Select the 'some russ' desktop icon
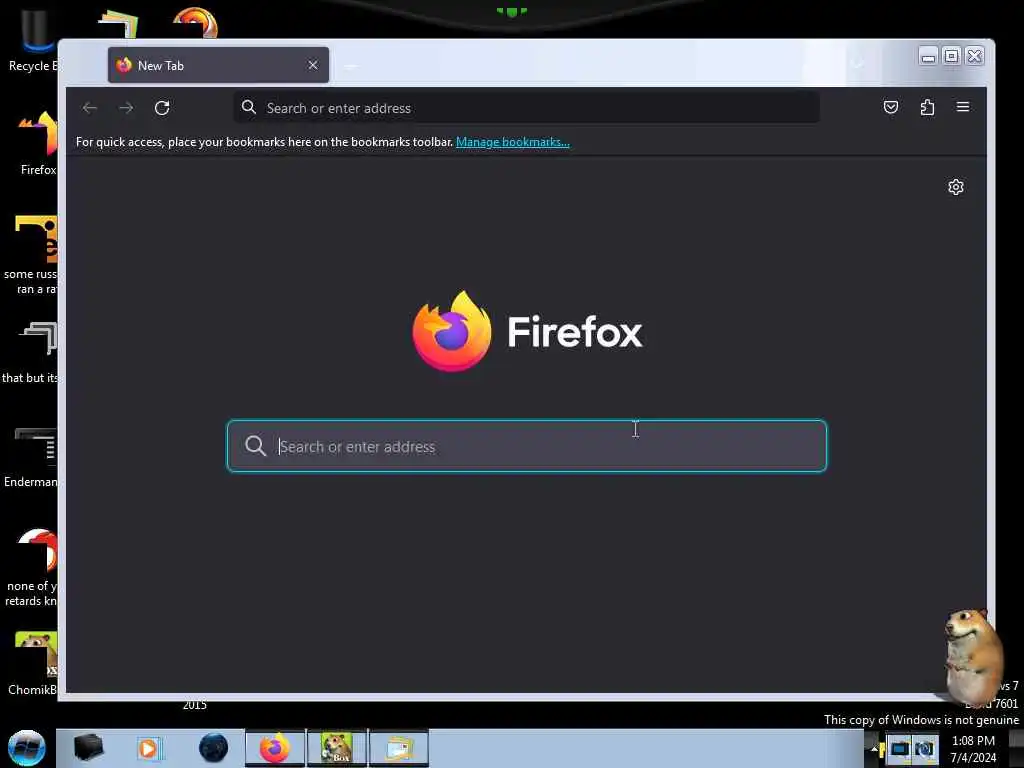 31,256
